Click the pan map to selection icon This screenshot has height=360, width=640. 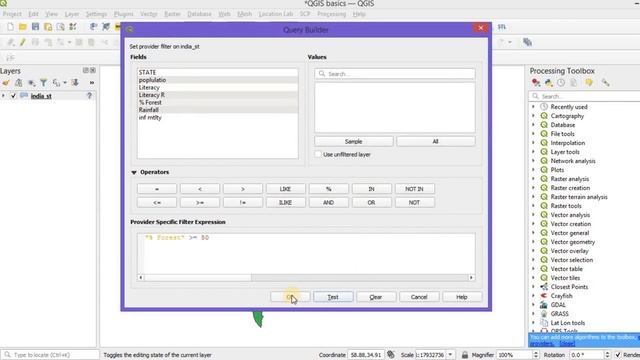(x=106, y=27)
